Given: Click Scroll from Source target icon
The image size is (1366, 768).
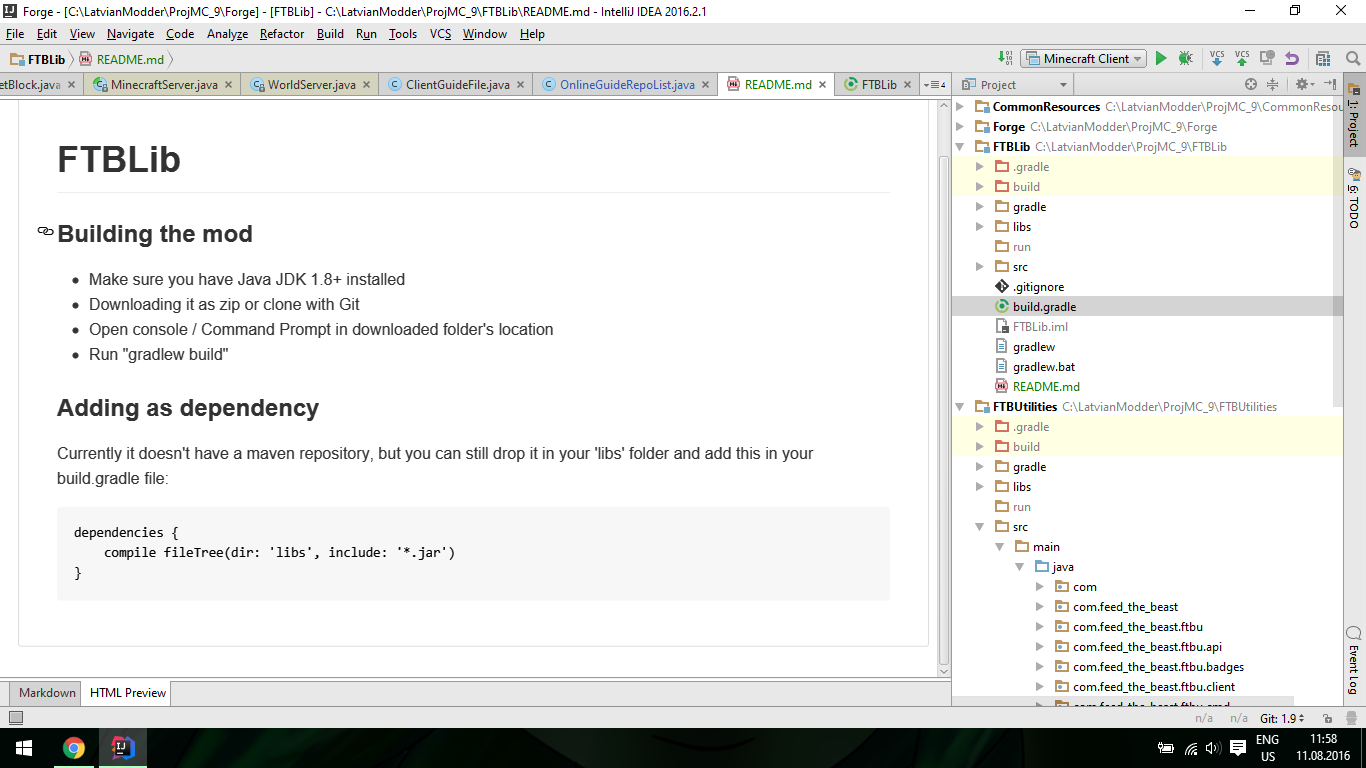Looking at the screenshot, I should tap(1250, 85).
